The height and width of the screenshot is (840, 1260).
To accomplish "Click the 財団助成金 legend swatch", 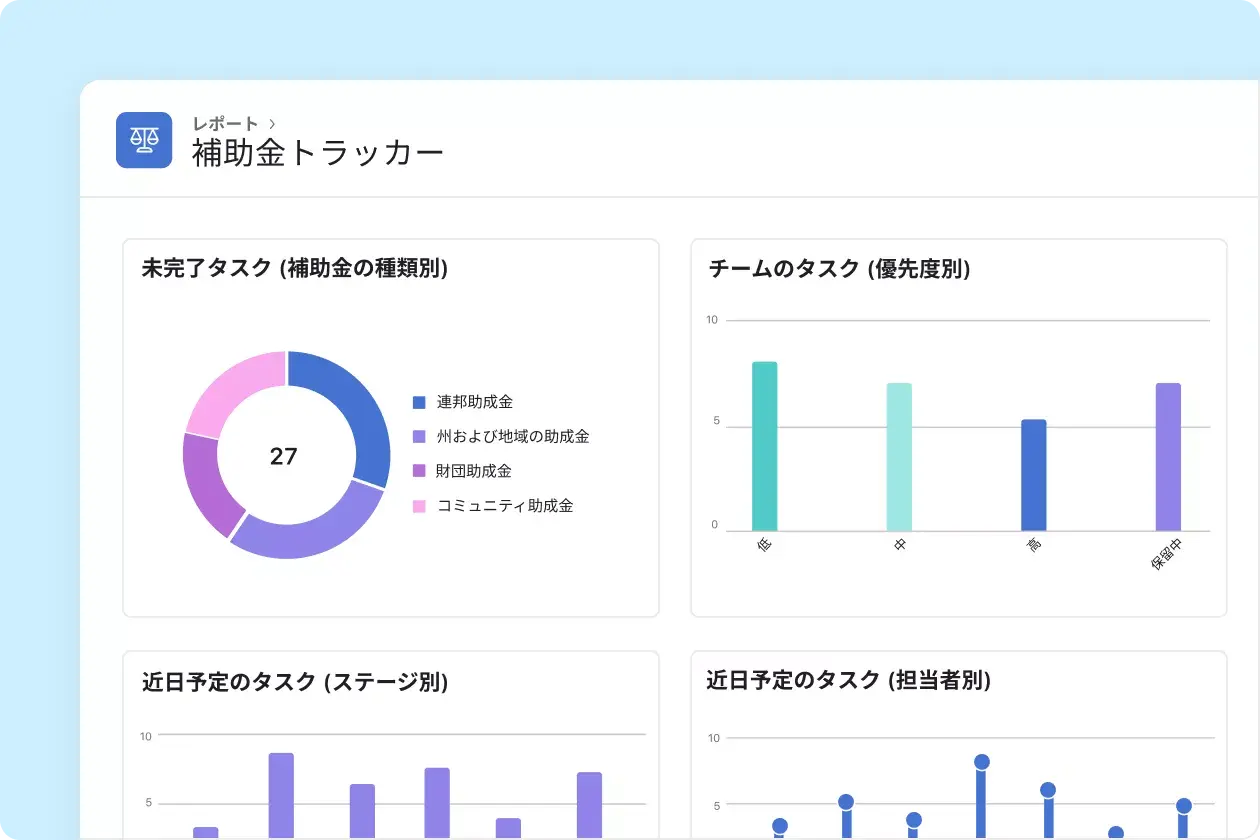I will tap(419, 471).
